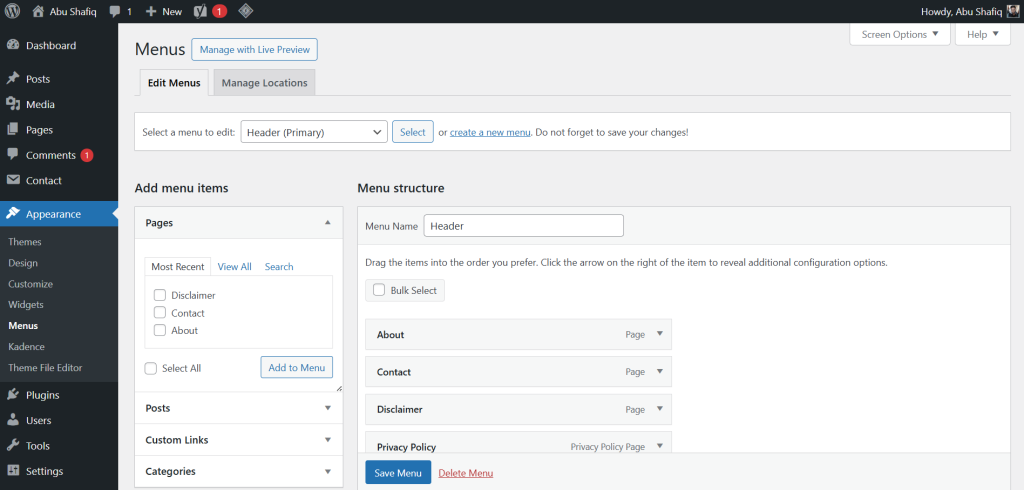Click the Appearance paintbrush icon
Image resolution: width=1024 pixels, height=490 pixels.
12,214
